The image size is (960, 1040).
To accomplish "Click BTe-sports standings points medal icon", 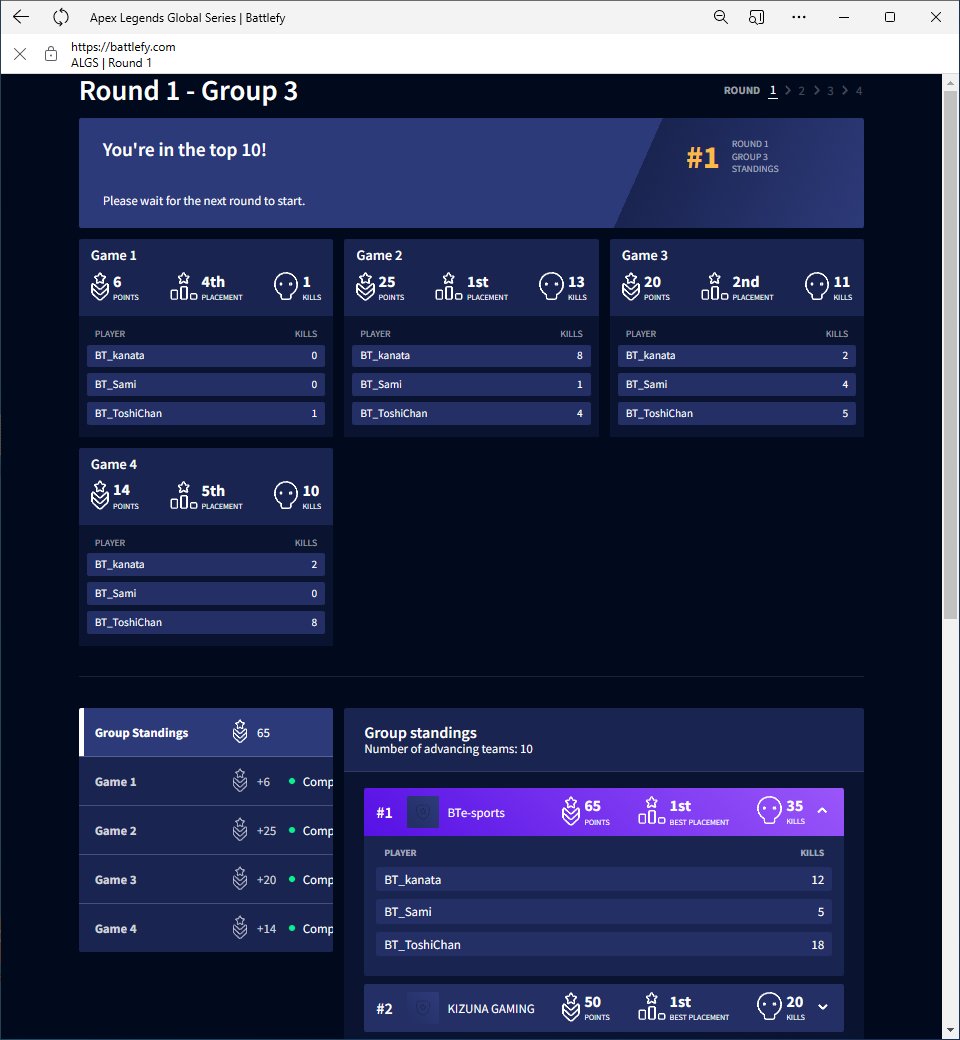I will pyautogui.click(x=571, y=811).
